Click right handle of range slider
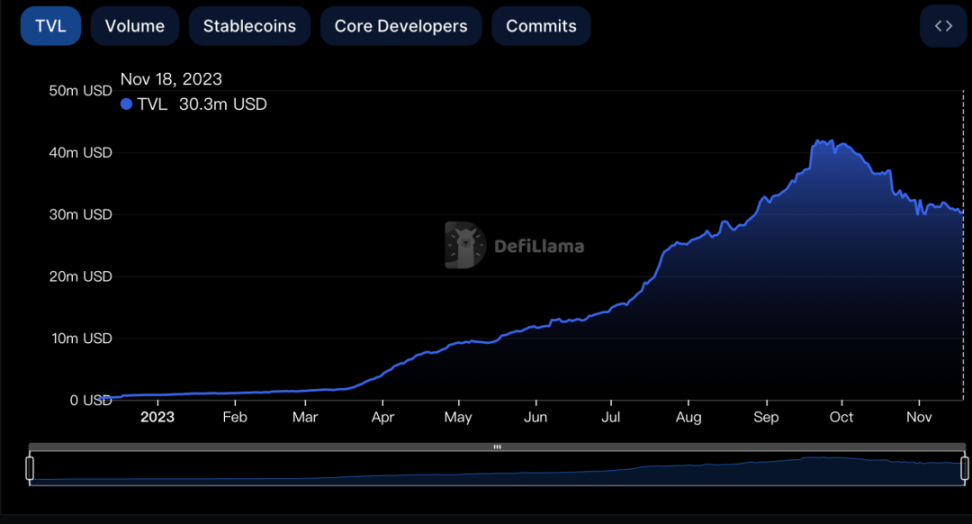The height and width of the screenshot is (524, 972). point(965,468)
